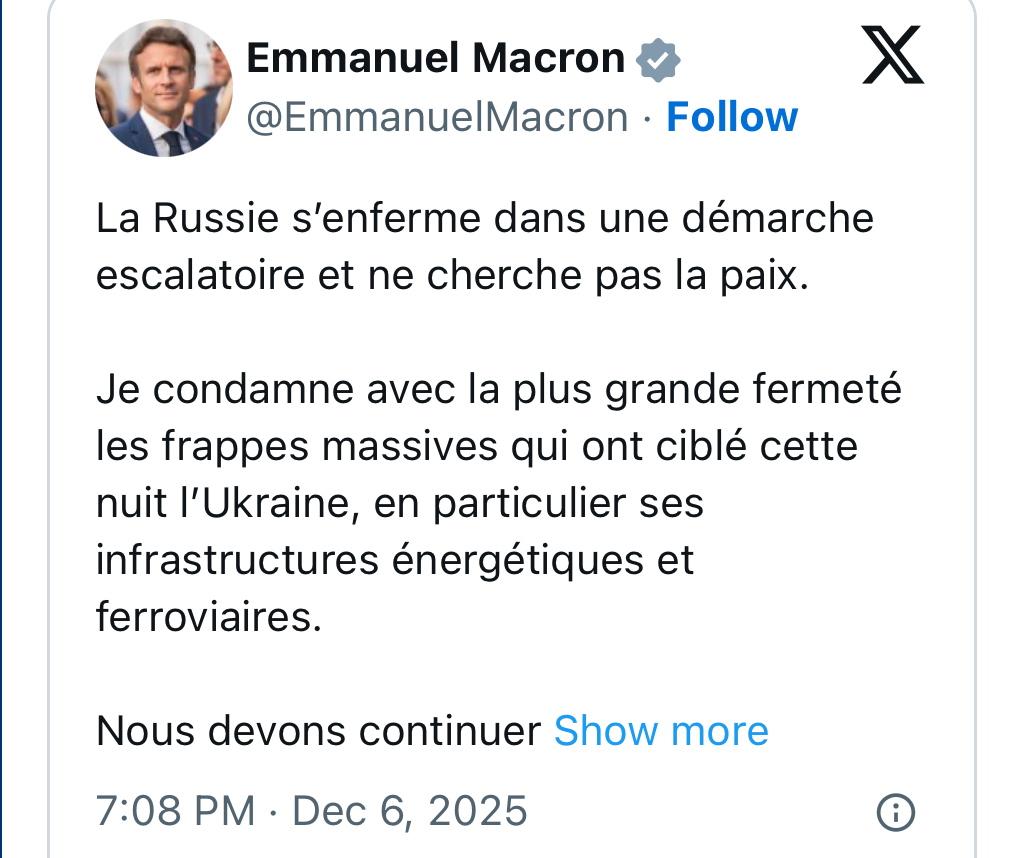Image resolution: width=1022 pixels, height=858 pixels.
Task: Open the @EmmanuelMacron handle link
Action: coord(437,118)
